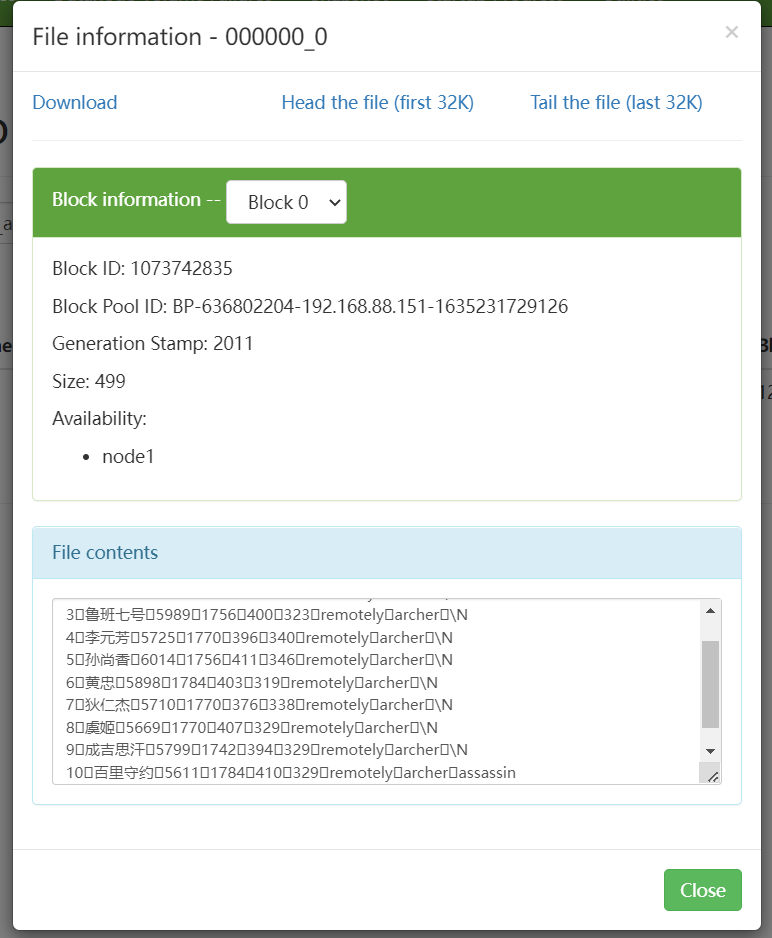The width and height of the screenshot is (772, 938).
Task: Click the Size: 499 text
Action: (89, 381)
